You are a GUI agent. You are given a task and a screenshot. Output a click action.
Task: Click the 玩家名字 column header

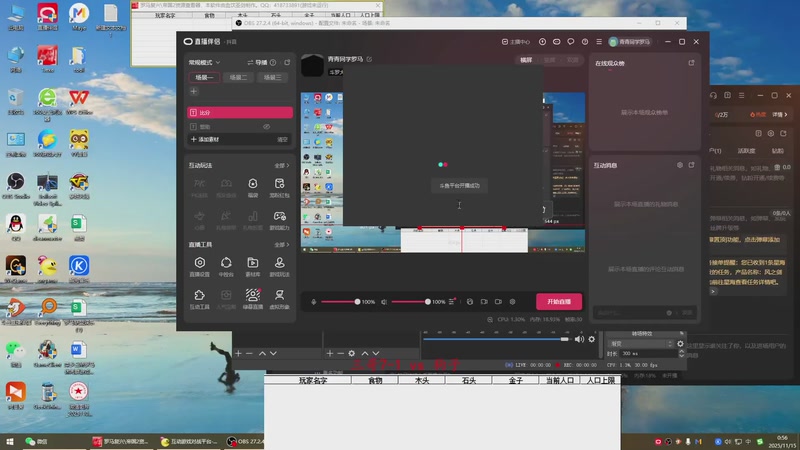[313, 381]
